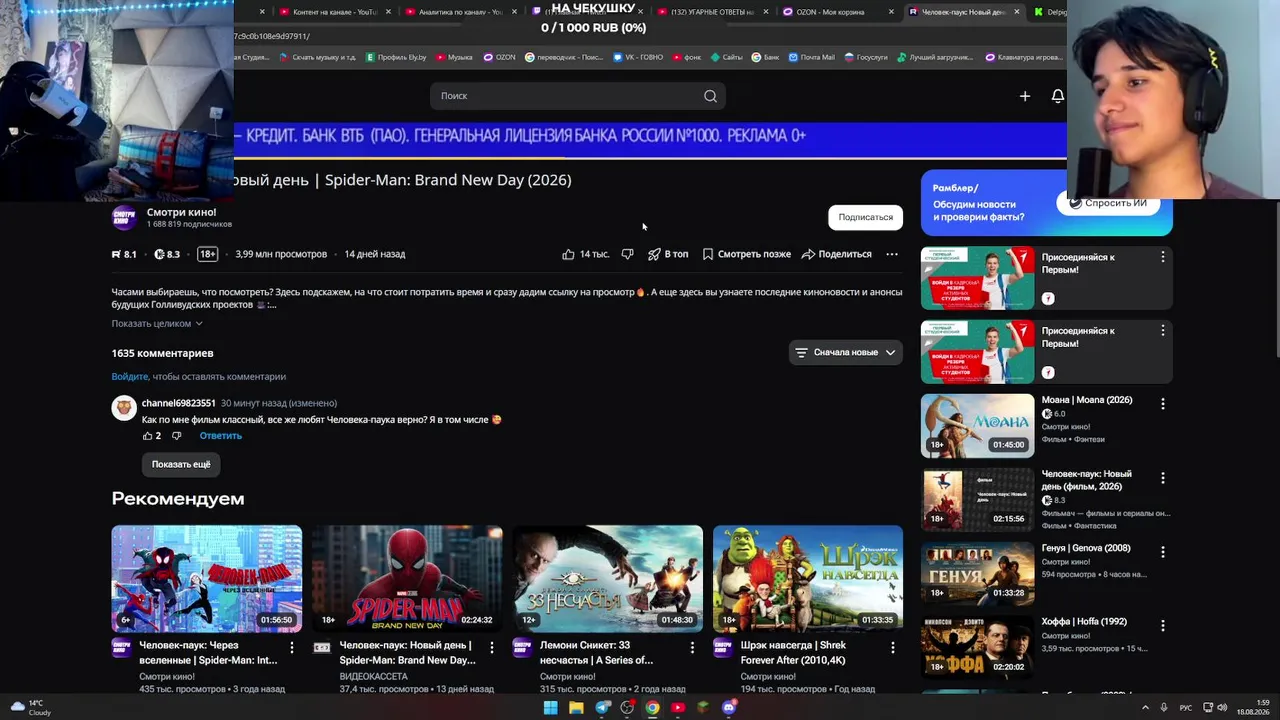Screen dimensions: 1280x720
Task: Open options menu for Шрэк навсегда card
Action: 892,648
